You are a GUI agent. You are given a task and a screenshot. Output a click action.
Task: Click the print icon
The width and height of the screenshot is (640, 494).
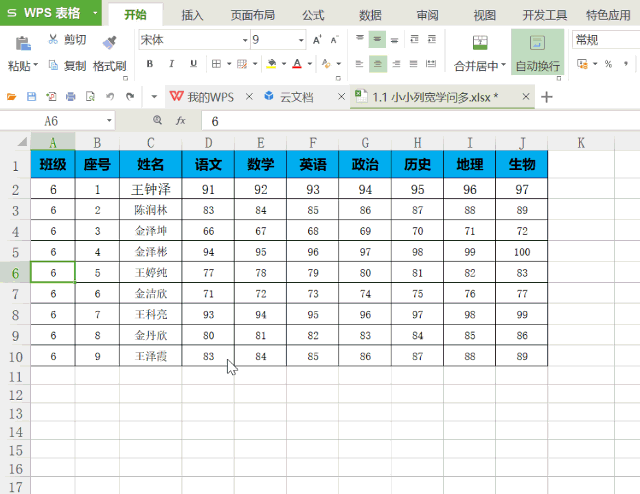point(71,97)
